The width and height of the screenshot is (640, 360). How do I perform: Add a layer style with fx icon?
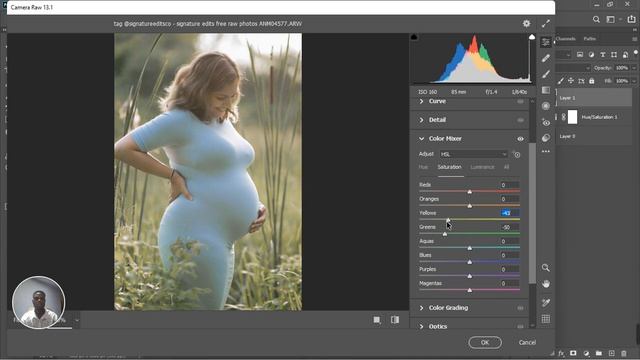(x=561, y=353)
